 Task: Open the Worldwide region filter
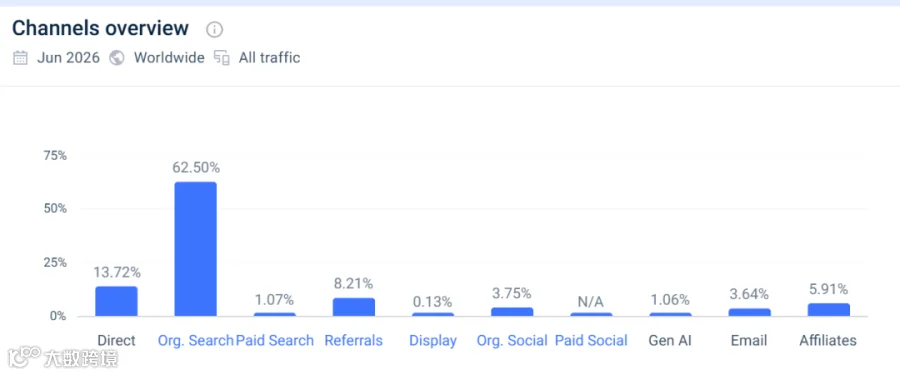pos(169,58)
